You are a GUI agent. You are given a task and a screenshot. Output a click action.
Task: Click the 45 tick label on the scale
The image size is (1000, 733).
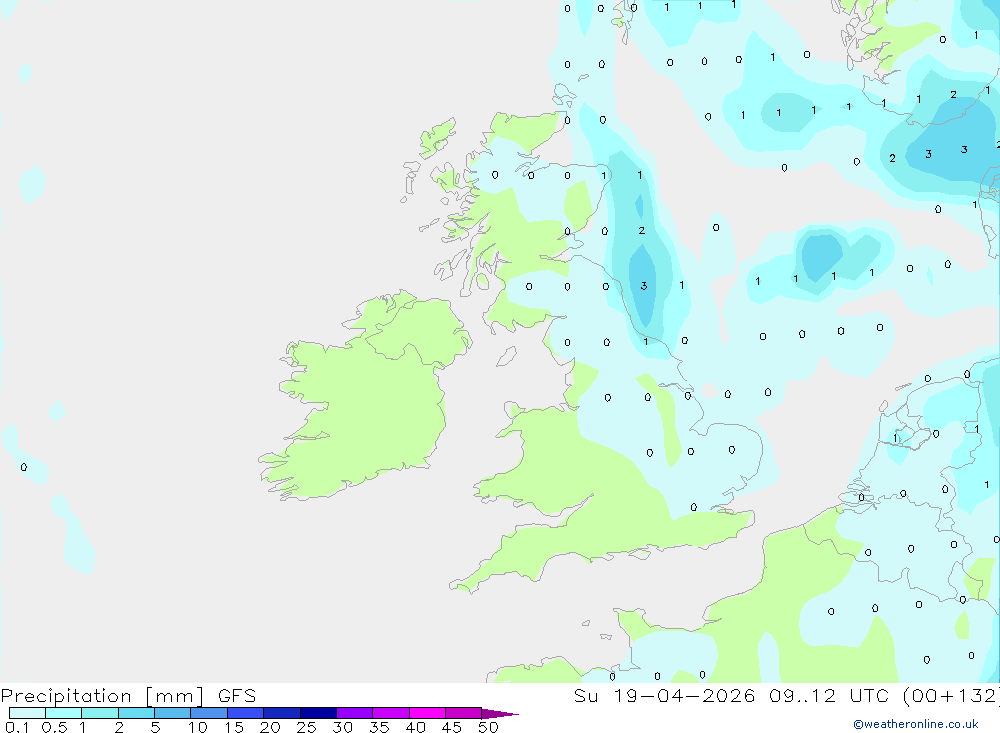click(452, 727)
